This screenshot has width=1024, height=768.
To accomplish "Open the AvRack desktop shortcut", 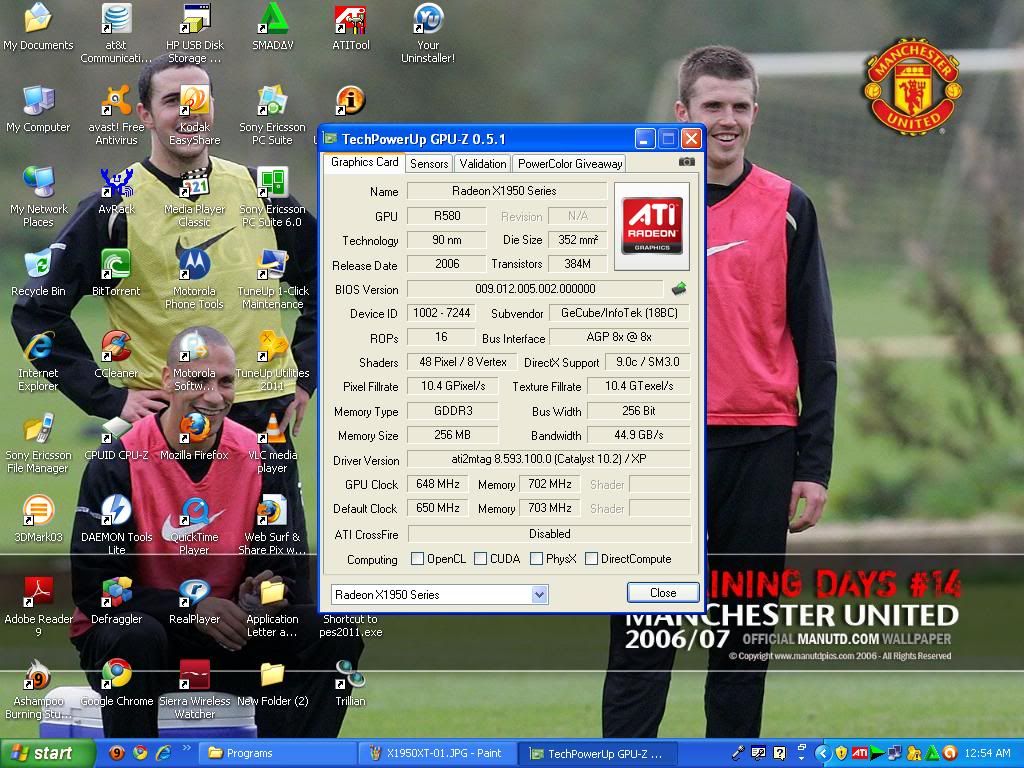I will (x=116, y=191).
